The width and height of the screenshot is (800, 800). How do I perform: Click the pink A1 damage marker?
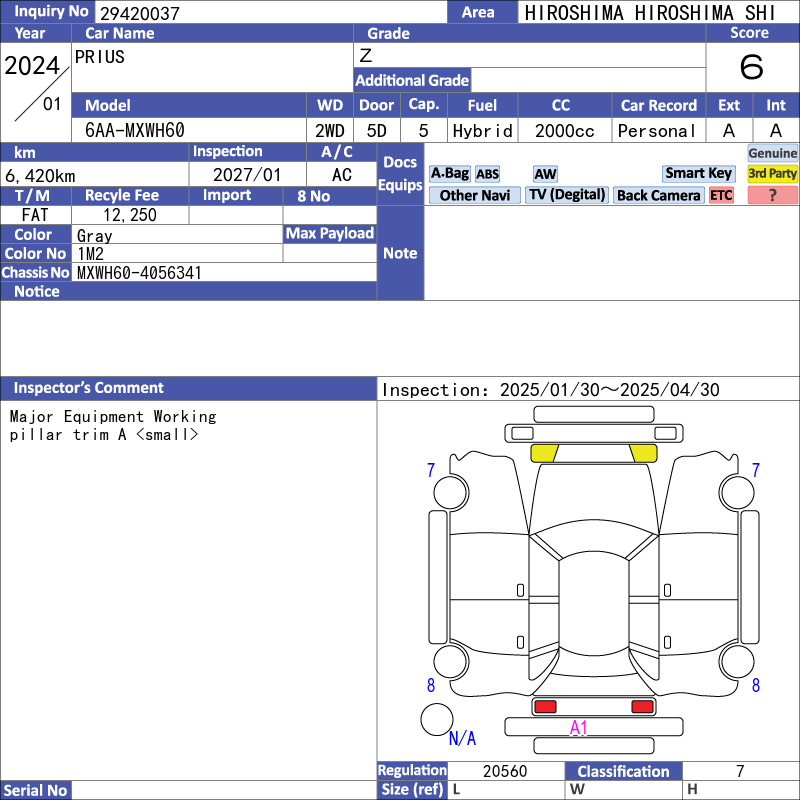coord(578,728)
